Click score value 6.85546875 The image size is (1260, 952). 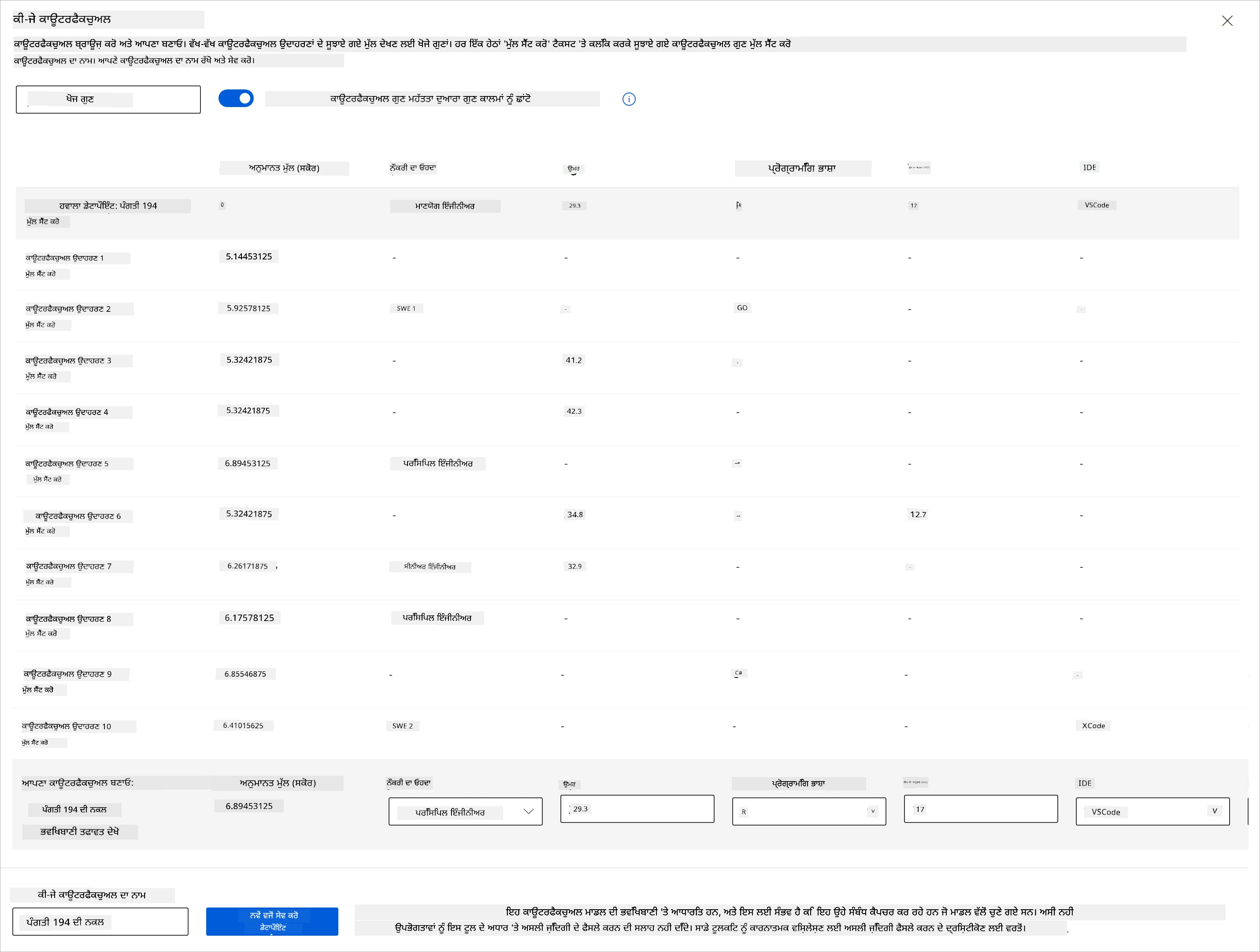coord(245,674)
